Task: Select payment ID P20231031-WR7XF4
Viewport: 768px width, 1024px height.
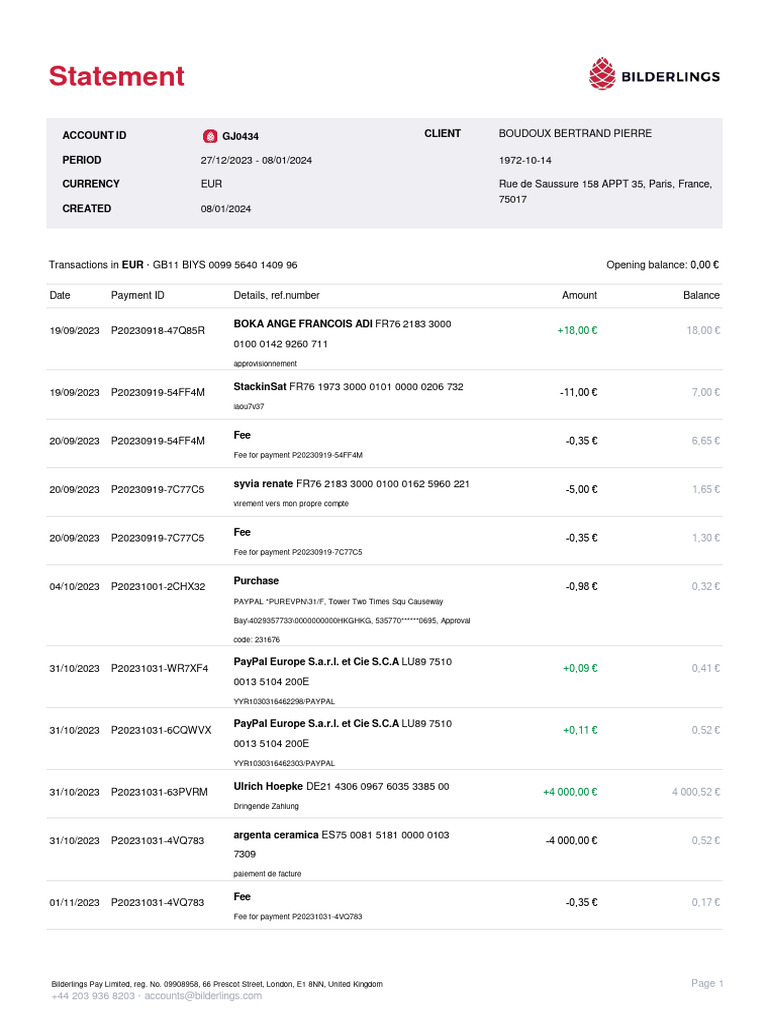Action: point(160,668)
